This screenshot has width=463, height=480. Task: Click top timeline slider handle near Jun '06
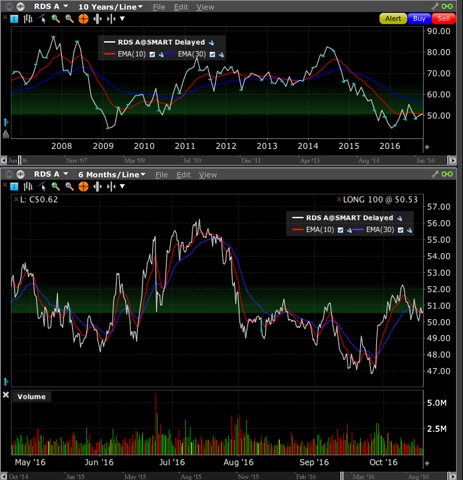20,161
